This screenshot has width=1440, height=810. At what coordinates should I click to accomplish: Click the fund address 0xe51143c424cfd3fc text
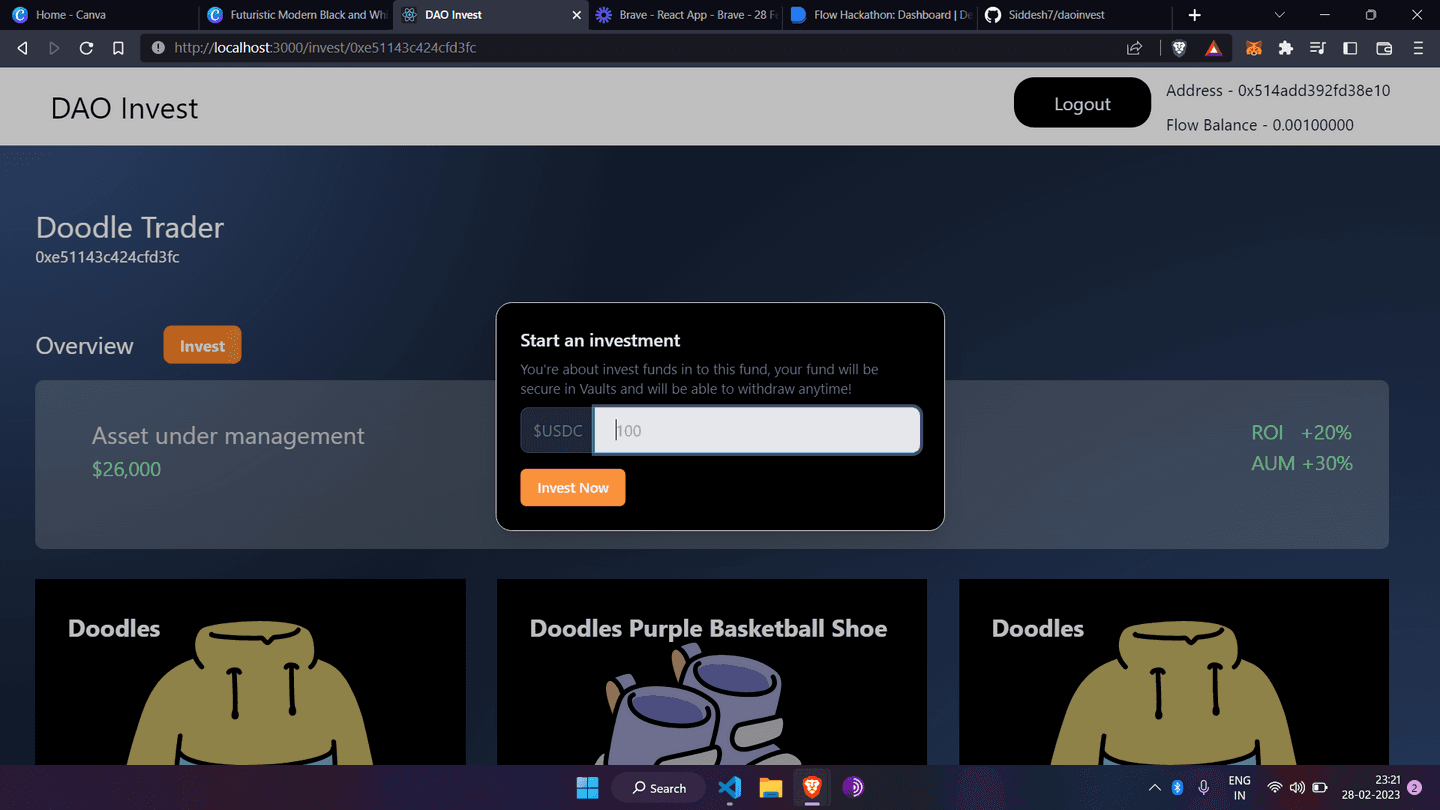[107, 257]
